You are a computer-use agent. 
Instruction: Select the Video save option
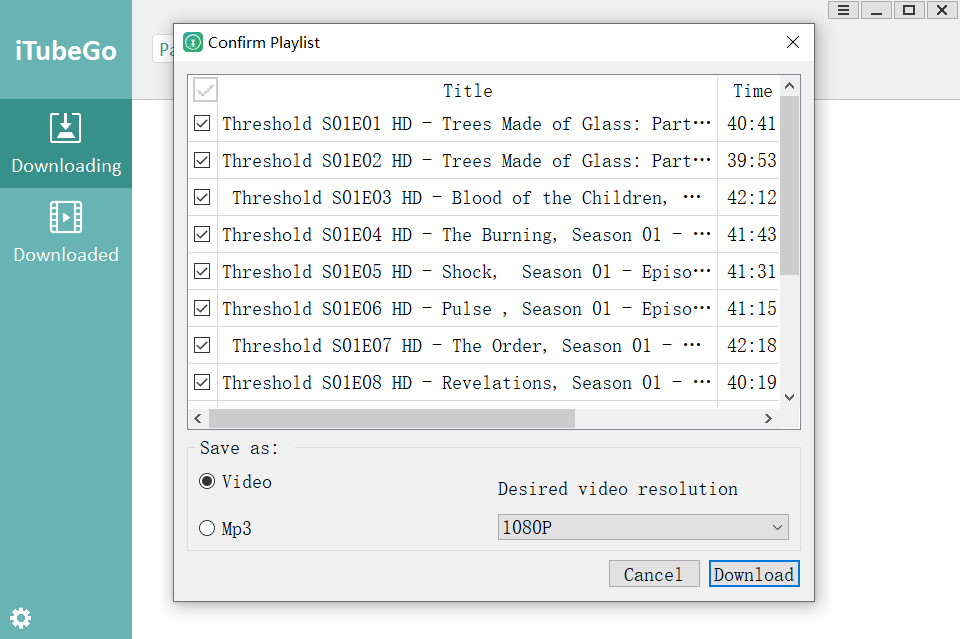pos(207,482)
